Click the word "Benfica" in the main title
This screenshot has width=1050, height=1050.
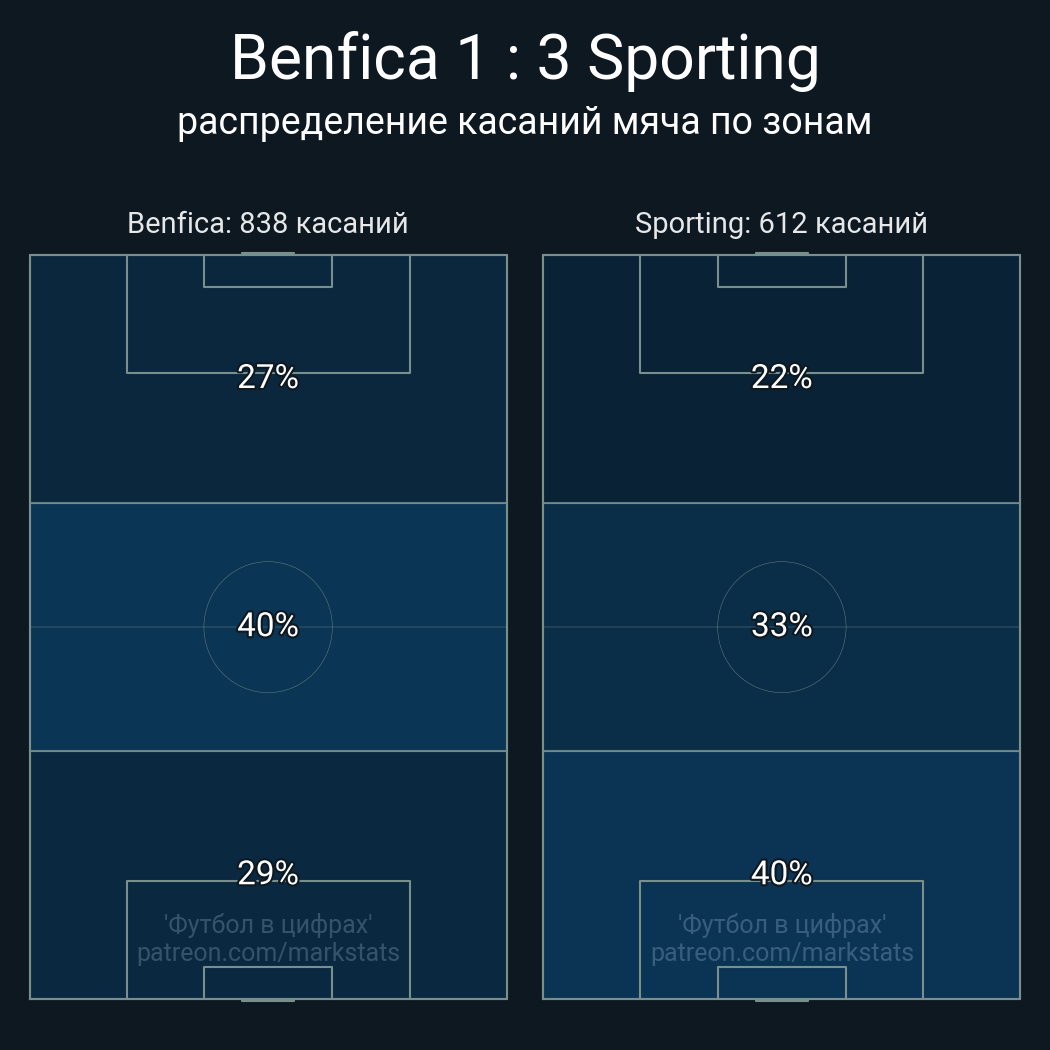coord(334,58)
